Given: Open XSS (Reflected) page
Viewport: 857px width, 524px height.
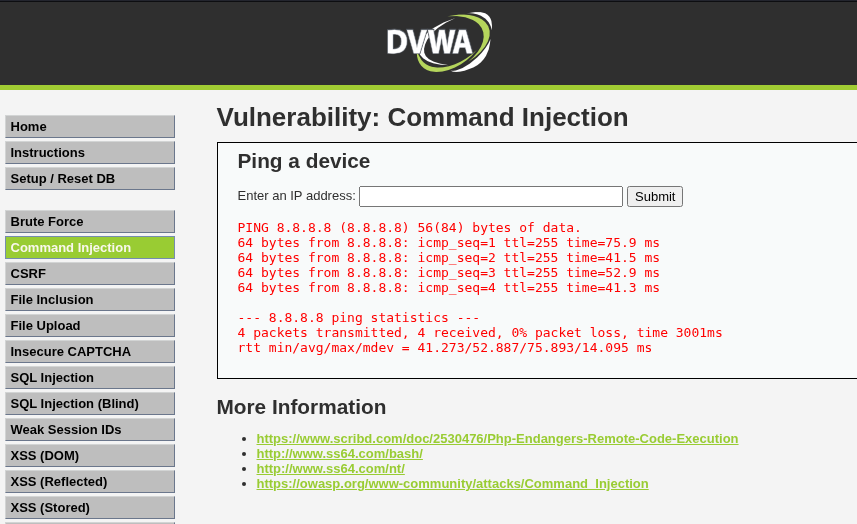Looking at the screenshot, I should 90,481.
